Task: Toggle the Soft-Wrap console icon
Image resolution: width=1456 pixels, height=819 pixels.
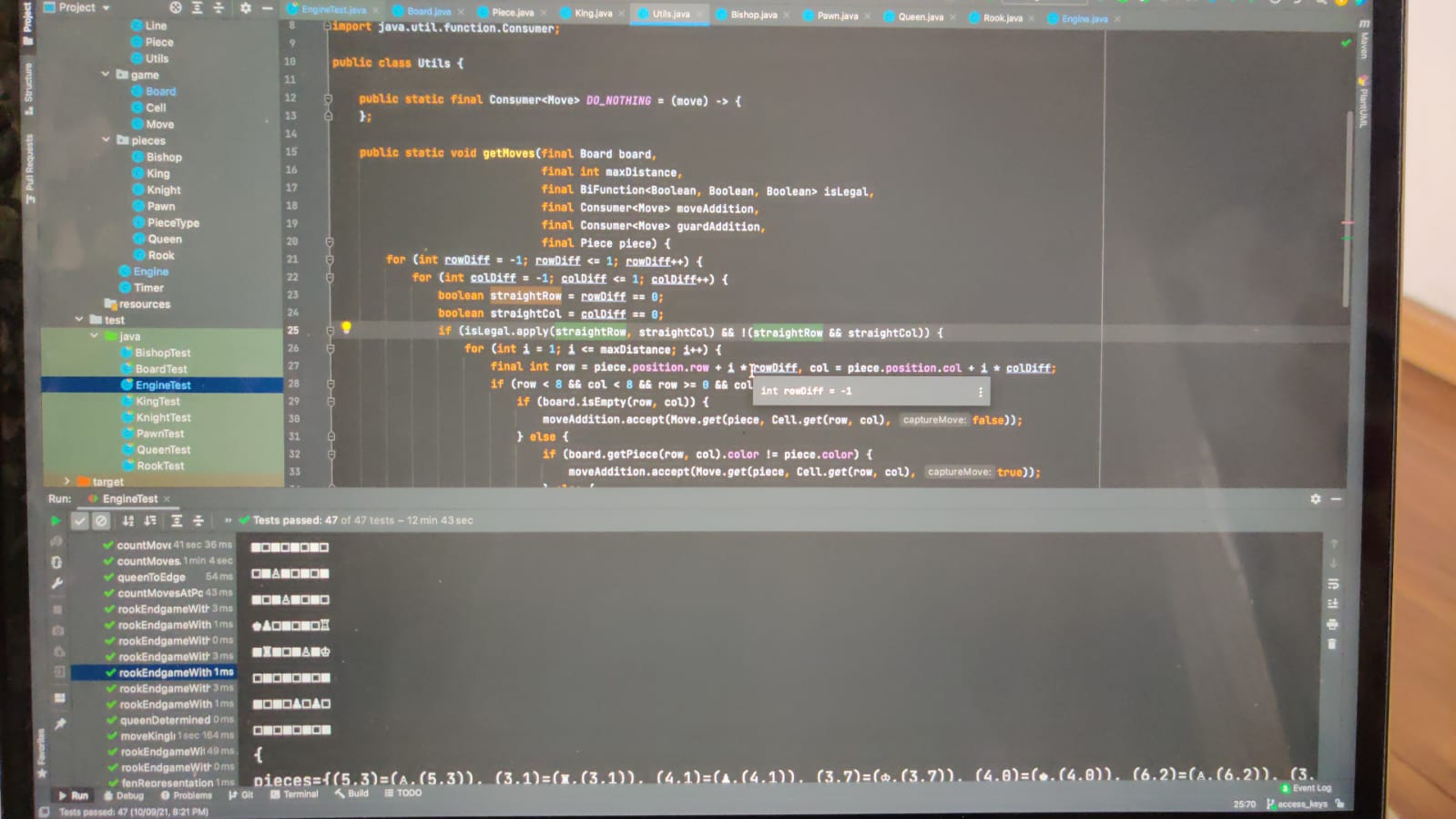Action: (x=1333, y=584)
